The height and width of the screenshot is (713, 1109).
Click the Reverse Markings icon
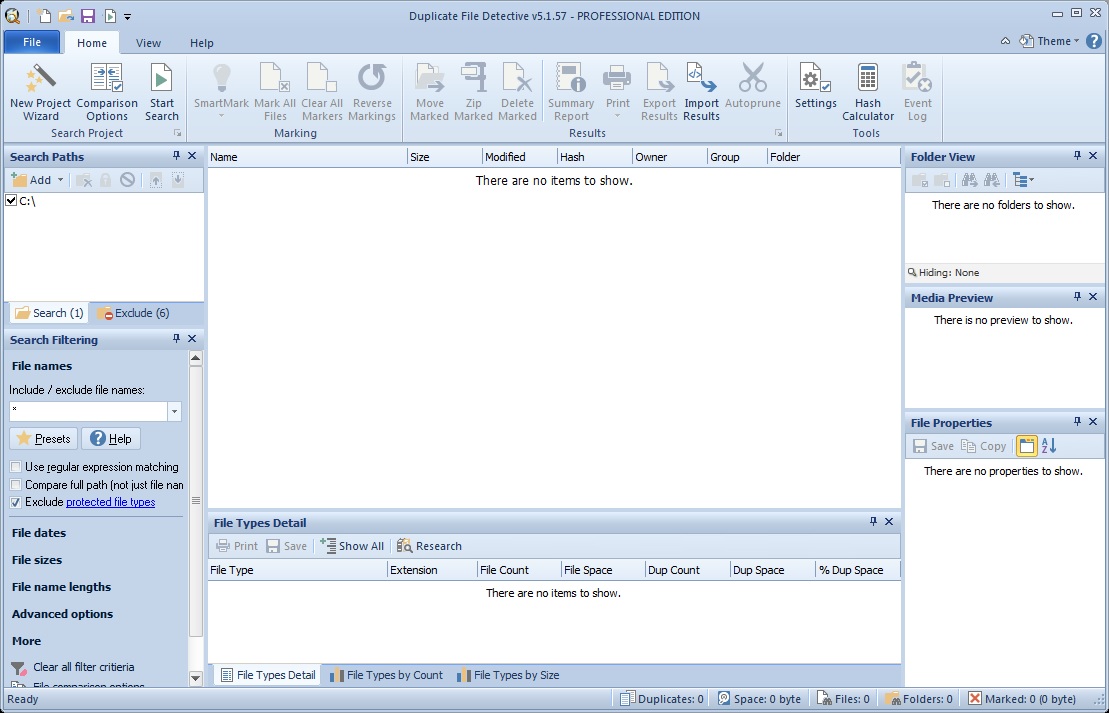(x=371, y=92)
